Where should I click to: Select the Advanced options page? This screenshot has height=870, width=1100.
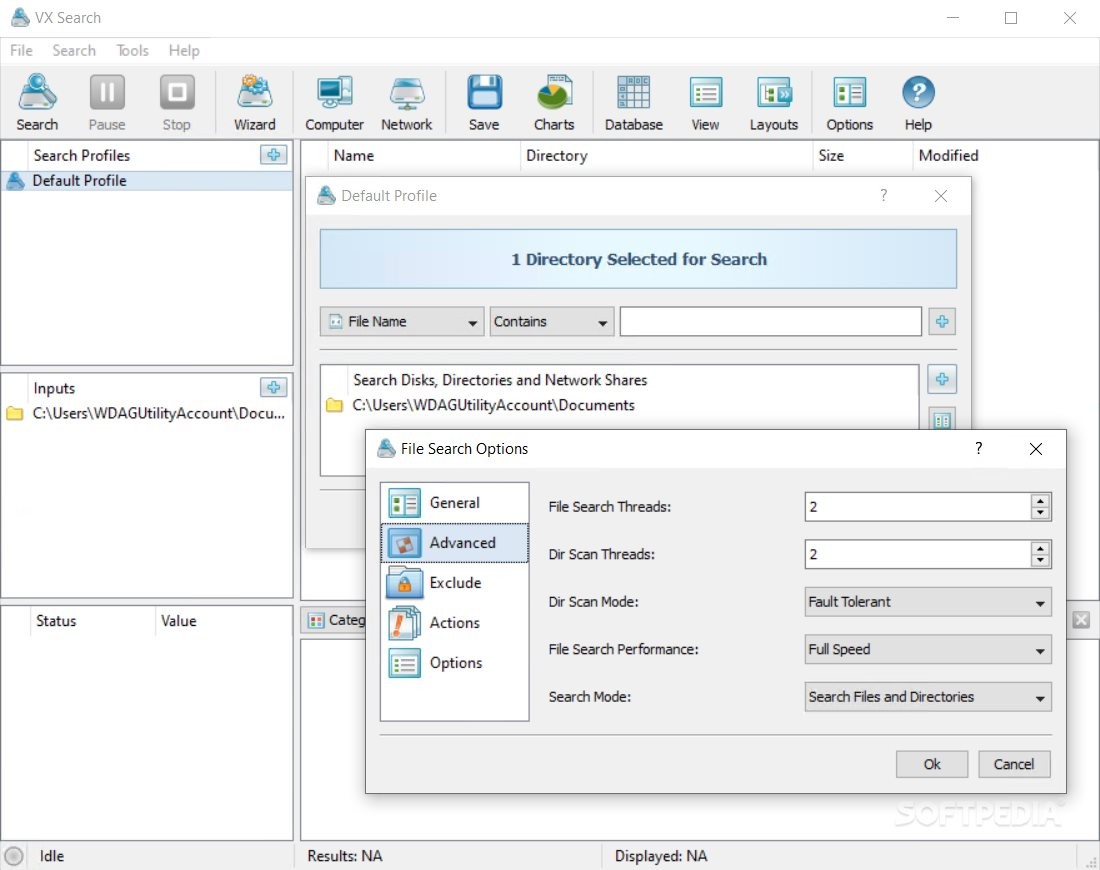(x=455, y=543)
